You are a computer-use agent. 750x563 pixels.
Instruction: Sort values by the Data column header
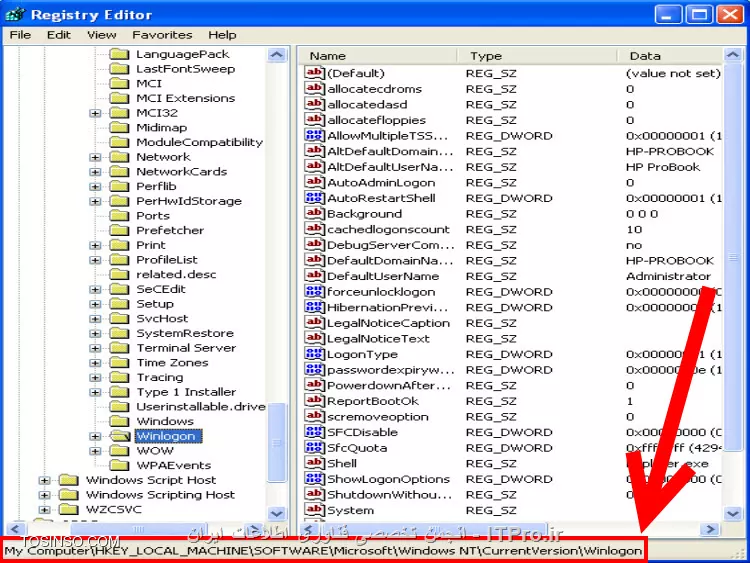pyautogui.click(x=670, y=56)
